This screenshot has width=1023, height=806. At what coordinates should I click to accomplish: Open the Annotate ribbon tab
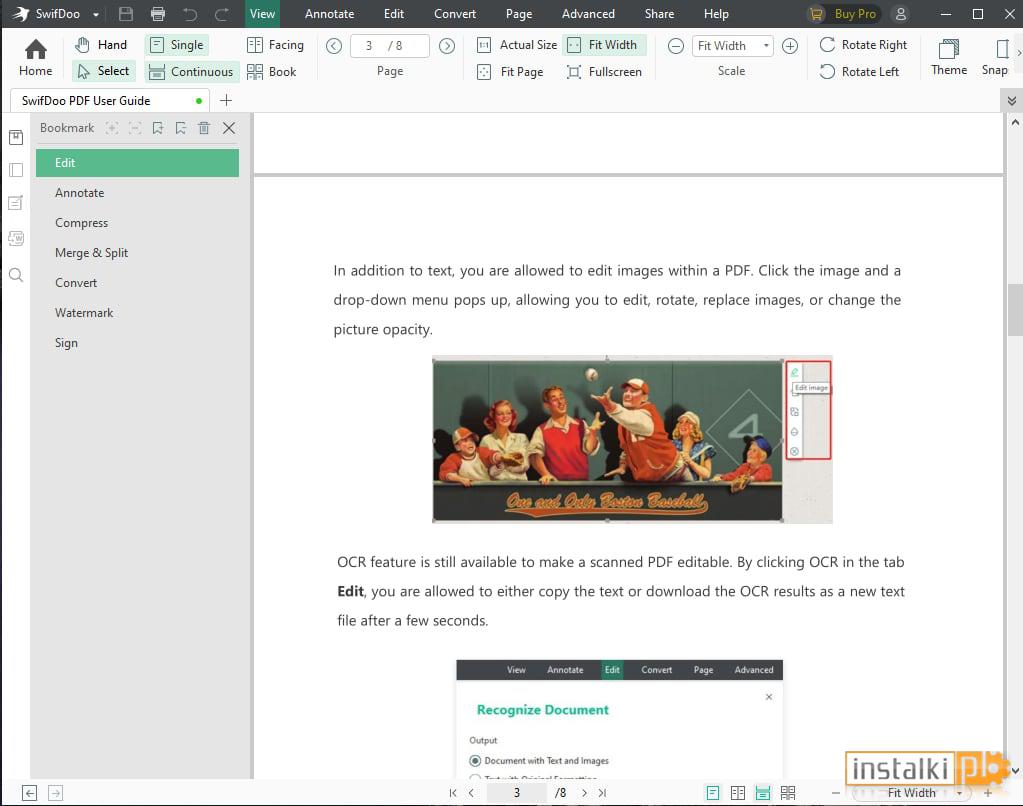329,14
